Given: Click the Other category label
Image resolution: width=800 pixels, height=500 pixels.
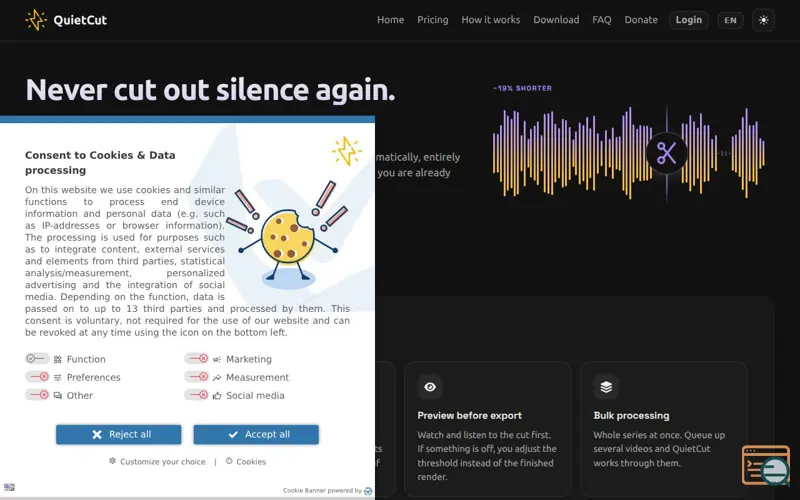Looking at the screenshot, I should coord(80,395).
